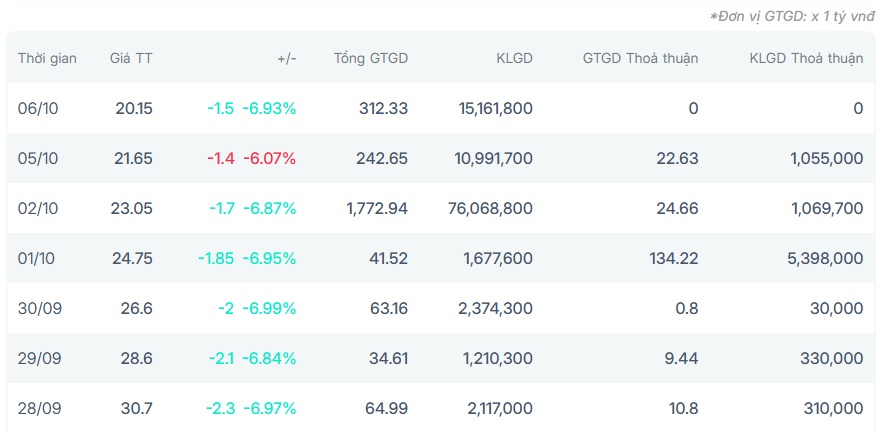This screenshot has height=432, width=884.
Task: Click price 26.6 in 30/09 row
Action: coord(136,308)
